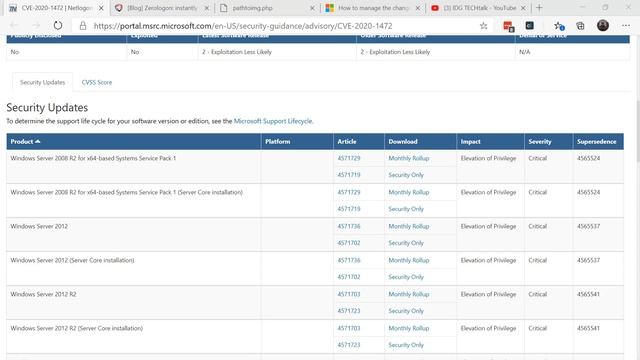640x360 pixels.
Task: Refresh the page with reload icon
Action: pos(58,26)
